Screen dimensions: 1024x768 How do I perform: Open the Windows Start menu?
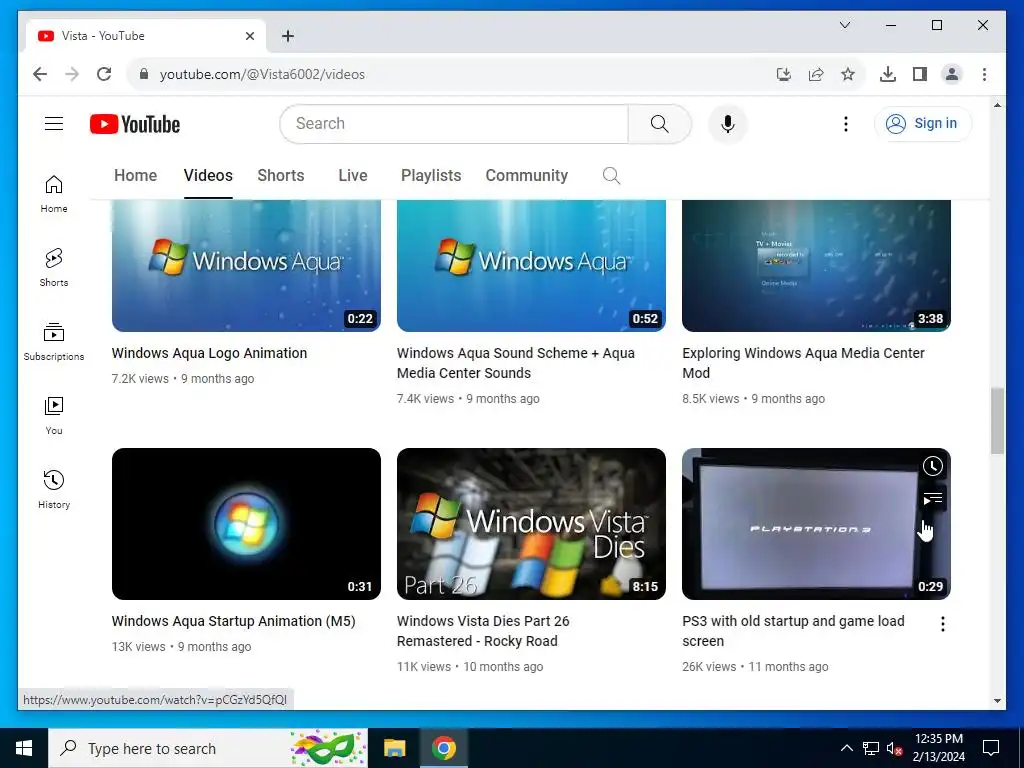click(x=24, y=748)
